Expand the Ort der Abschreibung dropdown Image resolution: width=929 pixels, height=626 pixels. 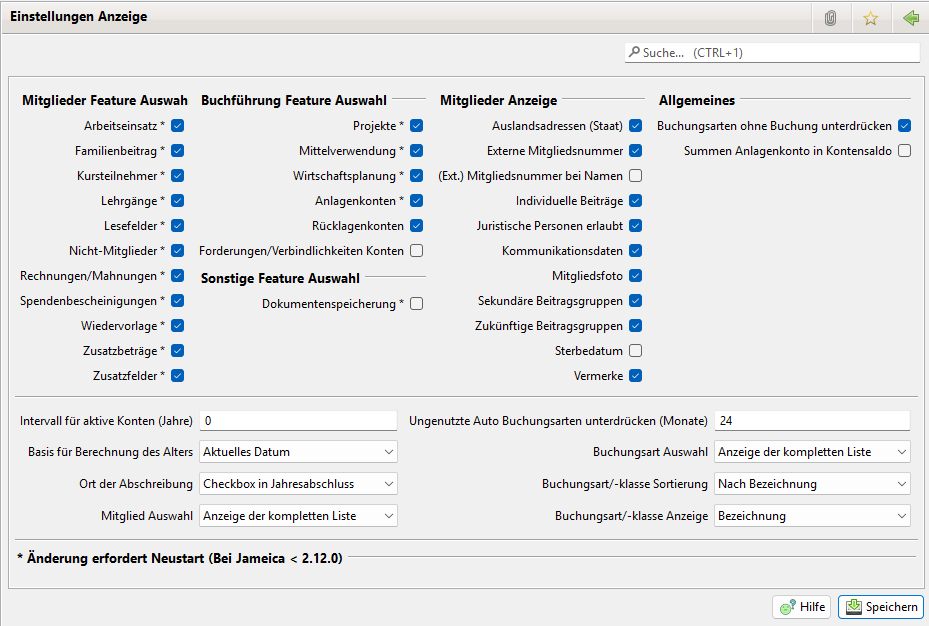tap(298, 484)
